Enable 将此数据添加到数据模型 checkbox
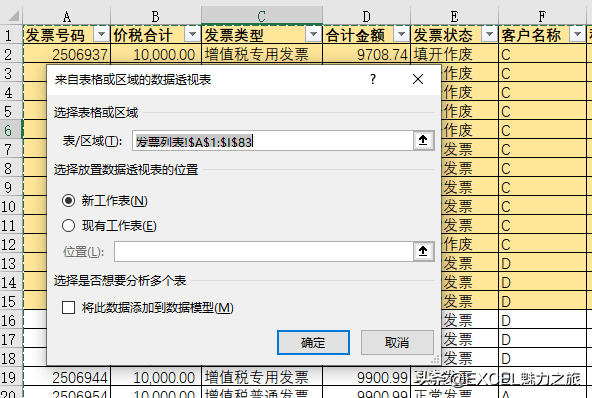 pos(148,307)
